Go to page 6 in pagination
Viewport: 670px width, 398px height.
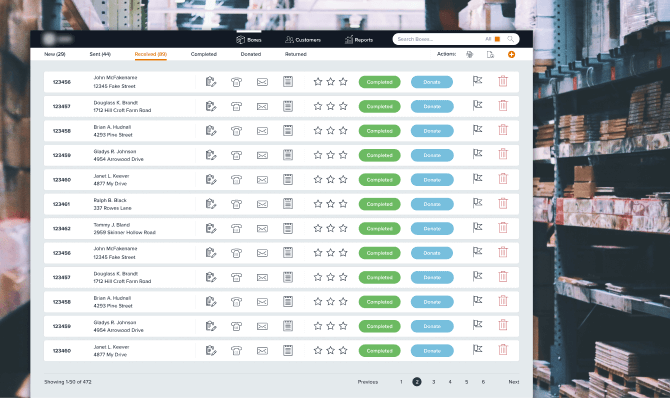(483, 382)
